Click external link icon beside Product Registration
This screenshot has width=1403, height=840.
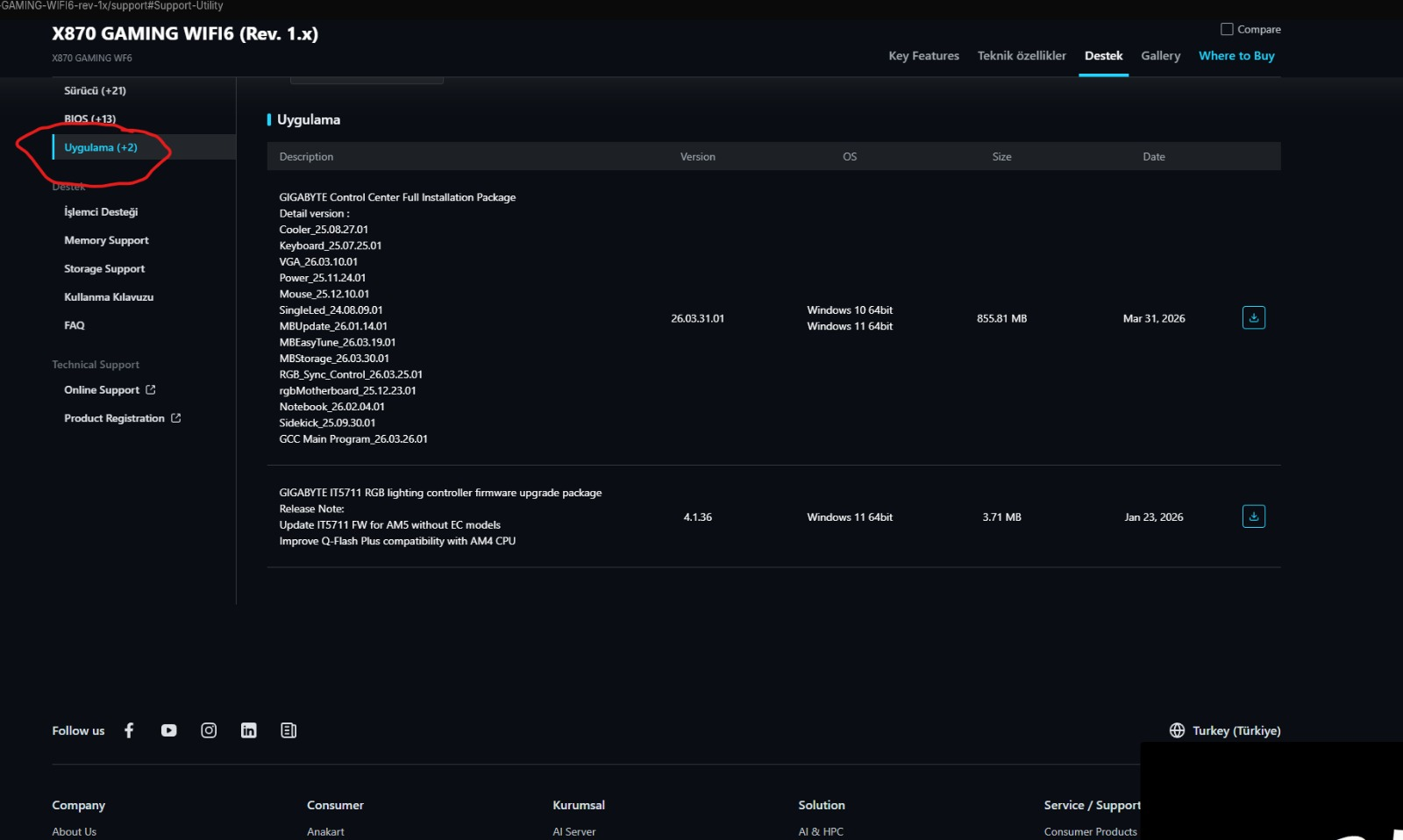pos(175,418)
